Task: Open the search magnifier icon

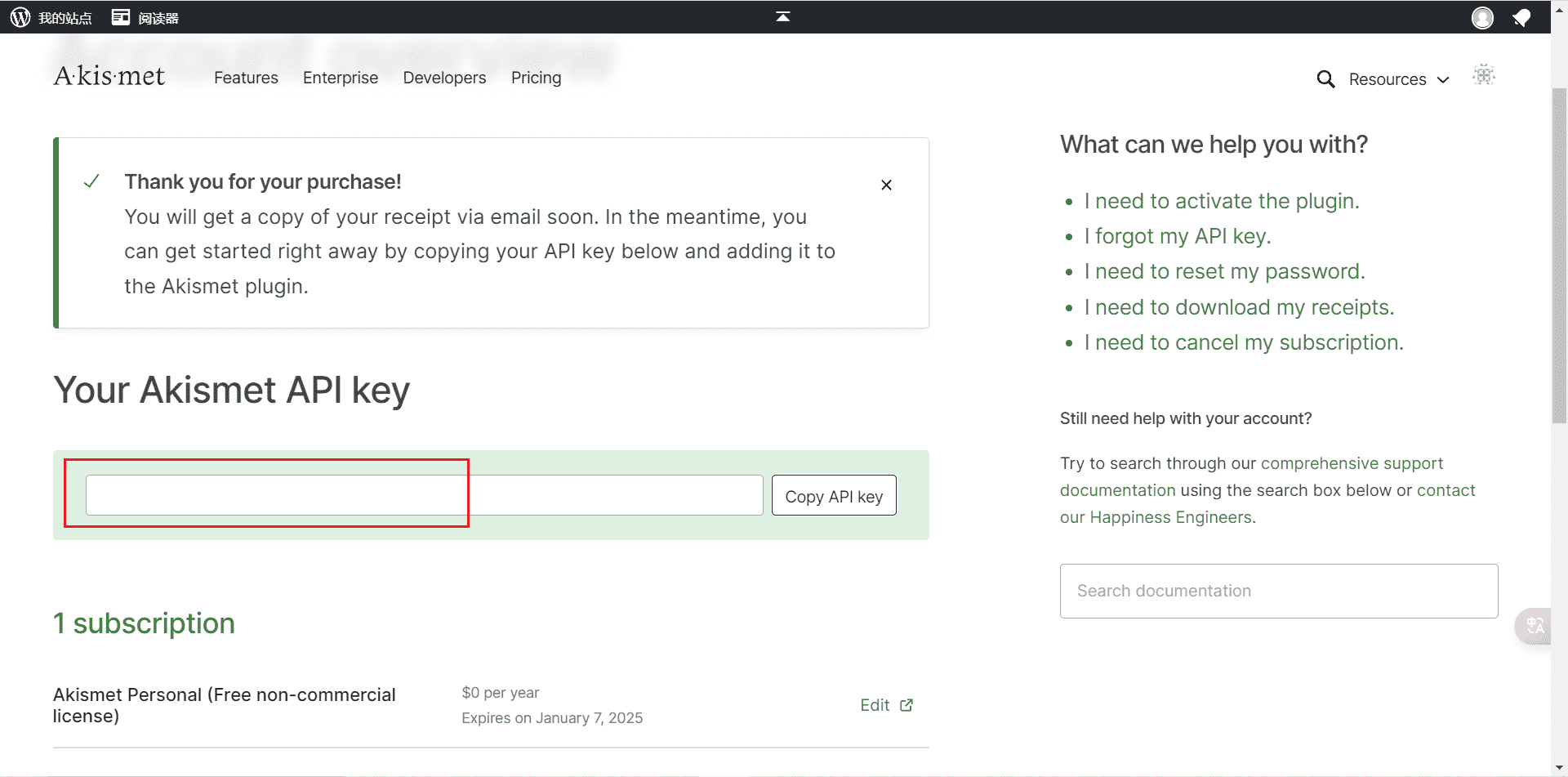Action: [1325, 79]
